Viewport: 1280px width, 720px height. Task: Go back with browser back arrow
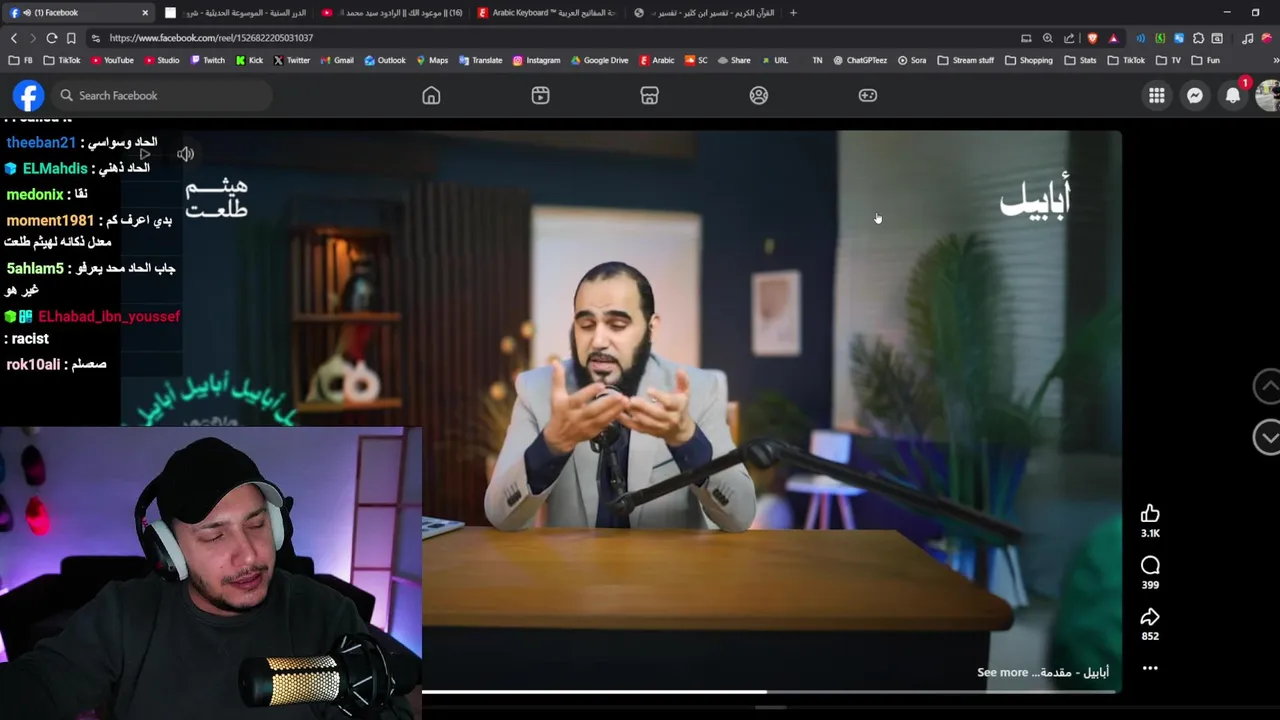click(x=14, y=38)
